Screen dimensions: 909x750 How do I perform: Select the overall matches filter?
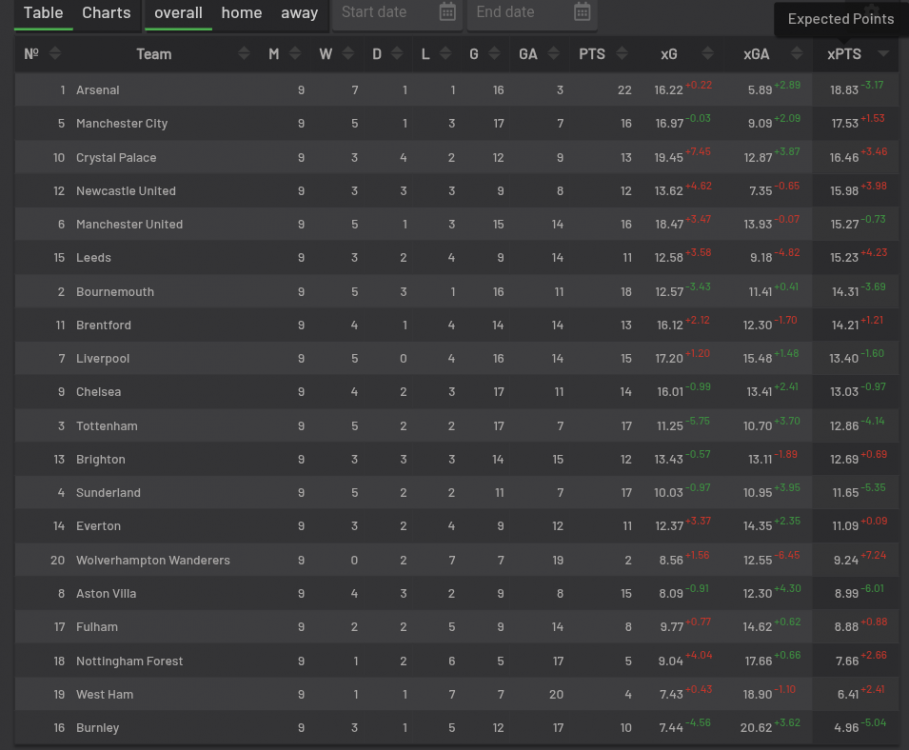[178, 13]
